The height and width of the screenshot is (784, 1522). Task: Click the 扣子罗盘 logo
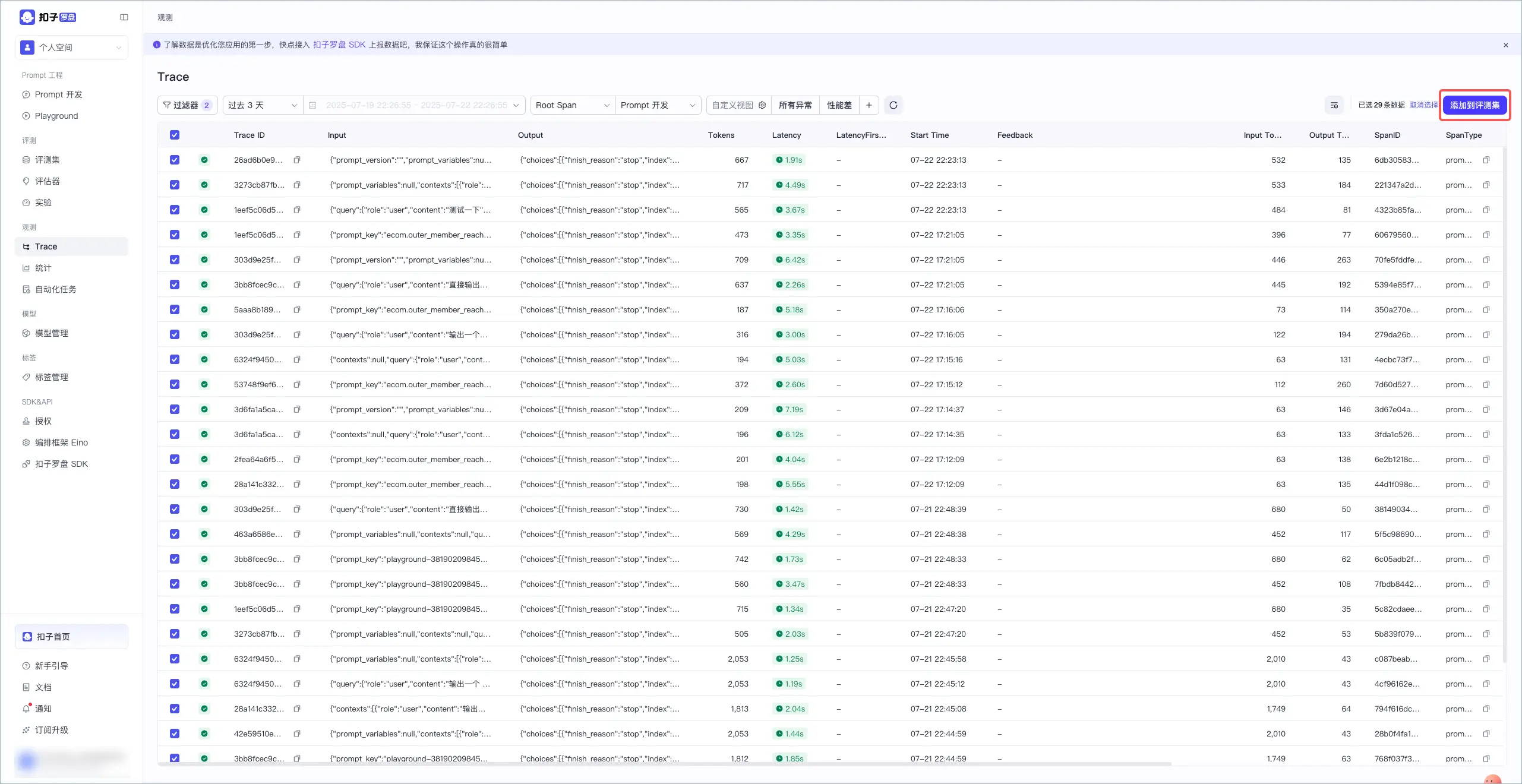(48, 17)
